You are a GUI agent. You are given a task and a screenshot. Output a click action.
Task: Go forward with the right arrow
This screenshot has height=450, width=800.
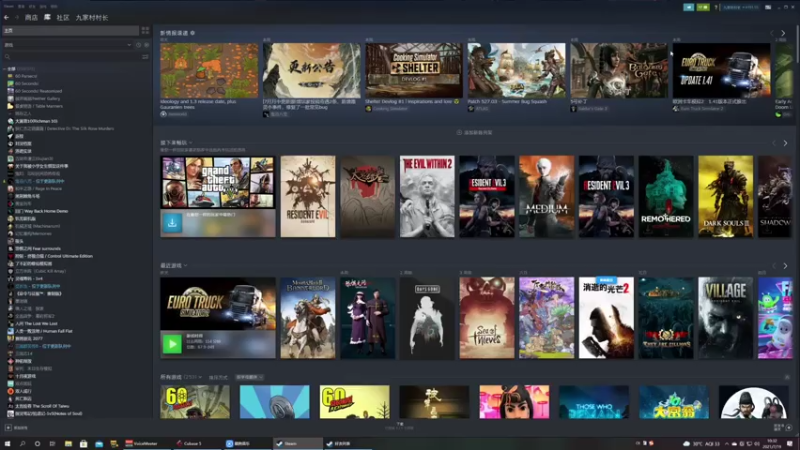pyautogui.click(x=16, y=17)
